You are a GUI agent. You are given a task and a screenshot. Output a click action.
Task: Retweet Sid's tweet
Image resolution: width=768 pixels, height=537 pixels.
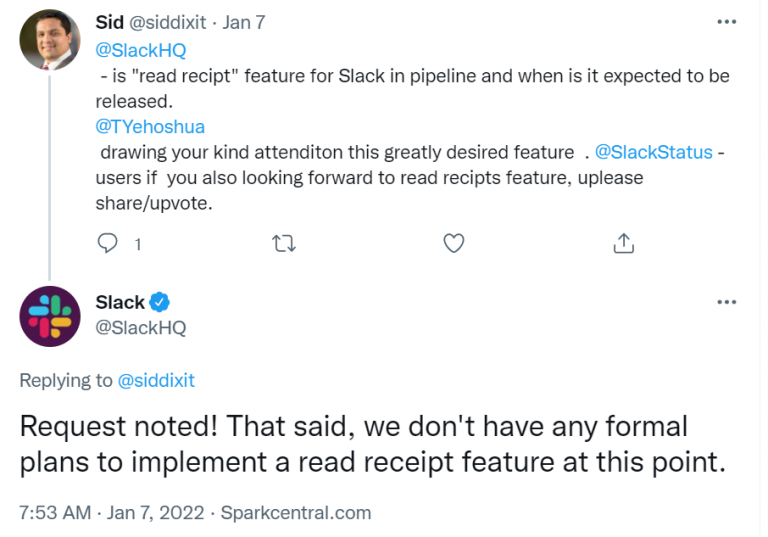click(284, 243)
